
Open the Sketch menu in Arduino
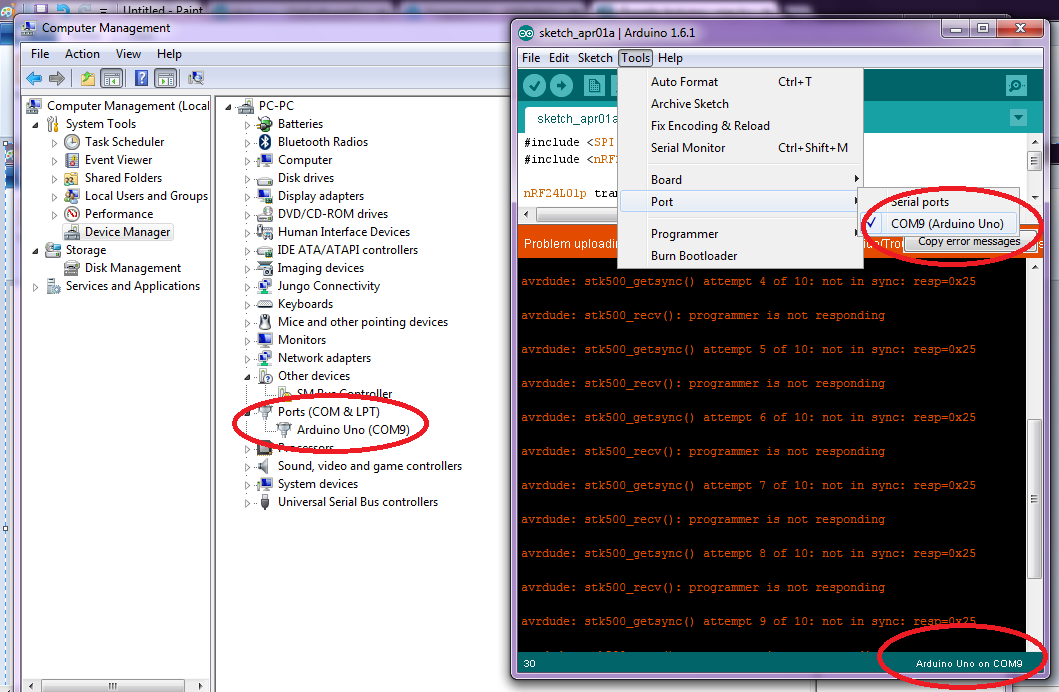pyautogui.click(x=594, y=58)
